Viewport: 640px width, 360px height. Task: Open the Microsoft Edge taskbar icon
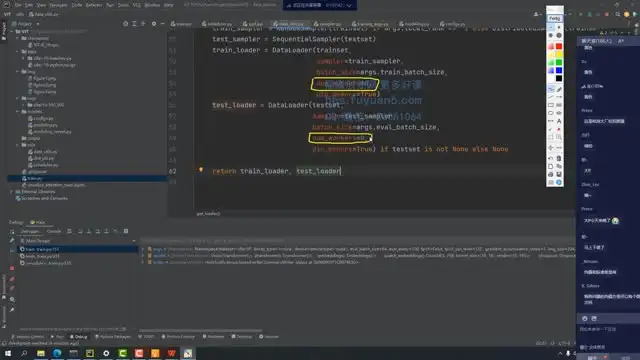click(x=57, y=353)
